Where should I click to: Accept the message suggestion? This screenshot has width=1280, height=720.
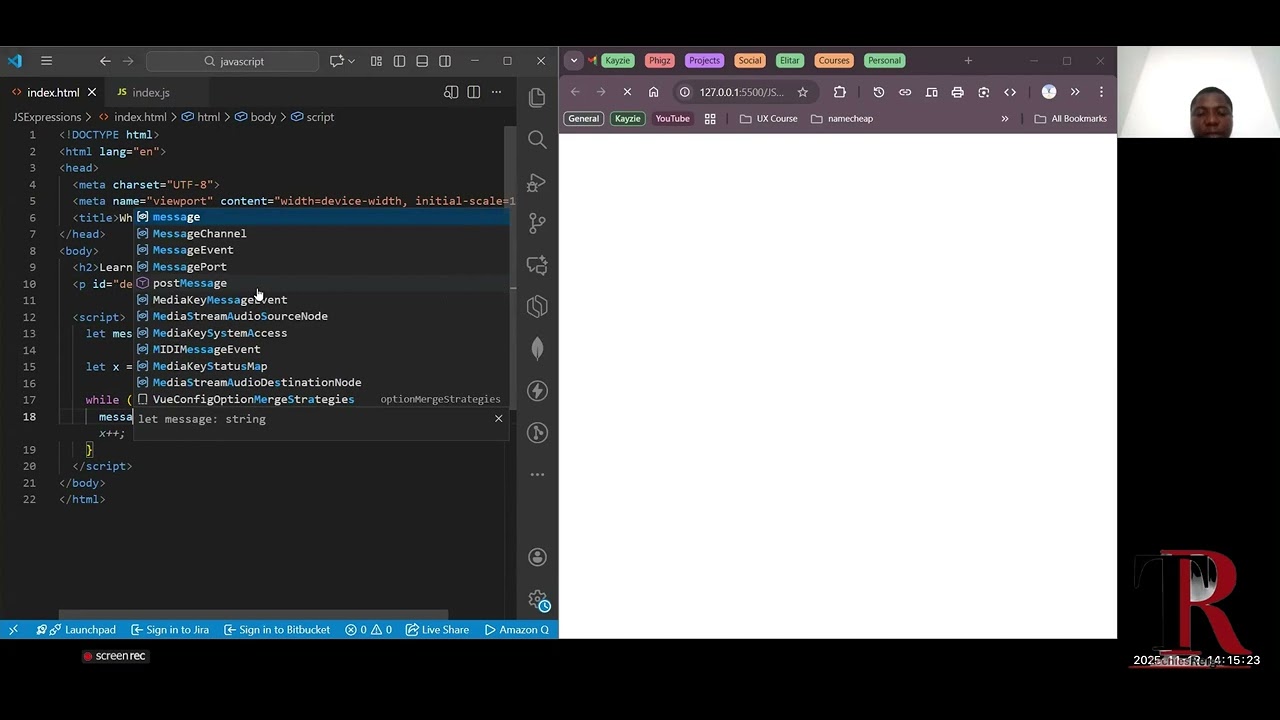[323, 217]
